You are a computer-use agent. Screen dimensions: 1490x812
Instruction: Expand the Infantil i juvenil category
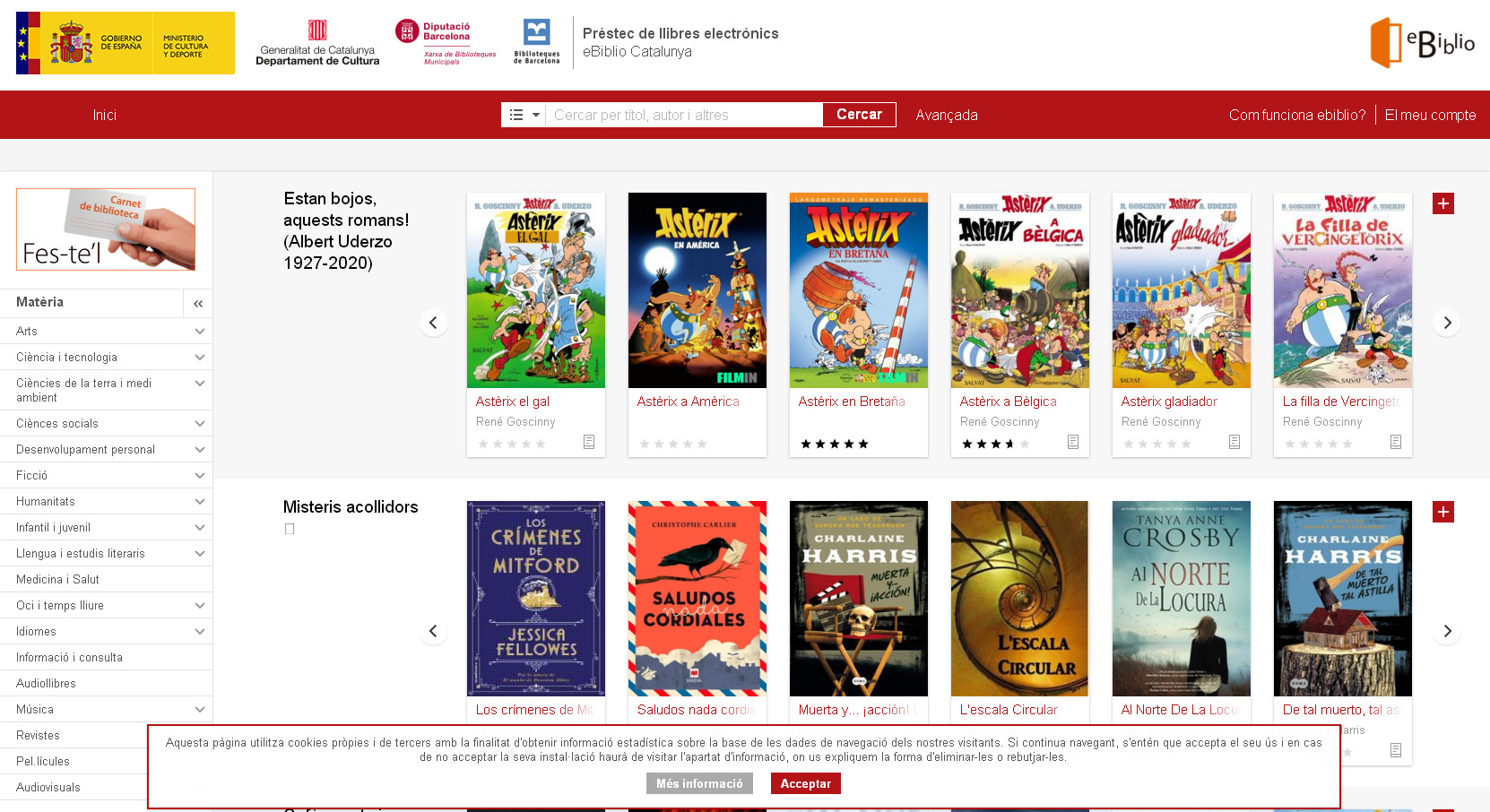199,528
